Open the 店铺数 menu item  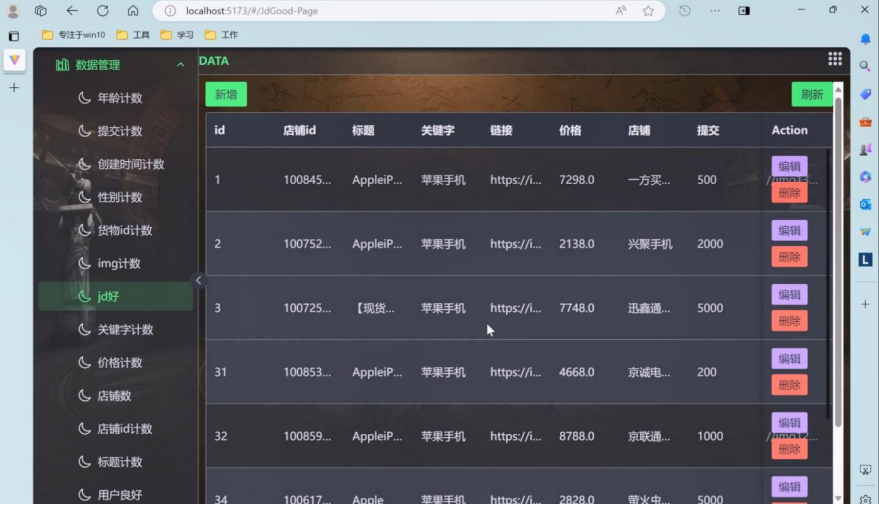click(116, 396)
